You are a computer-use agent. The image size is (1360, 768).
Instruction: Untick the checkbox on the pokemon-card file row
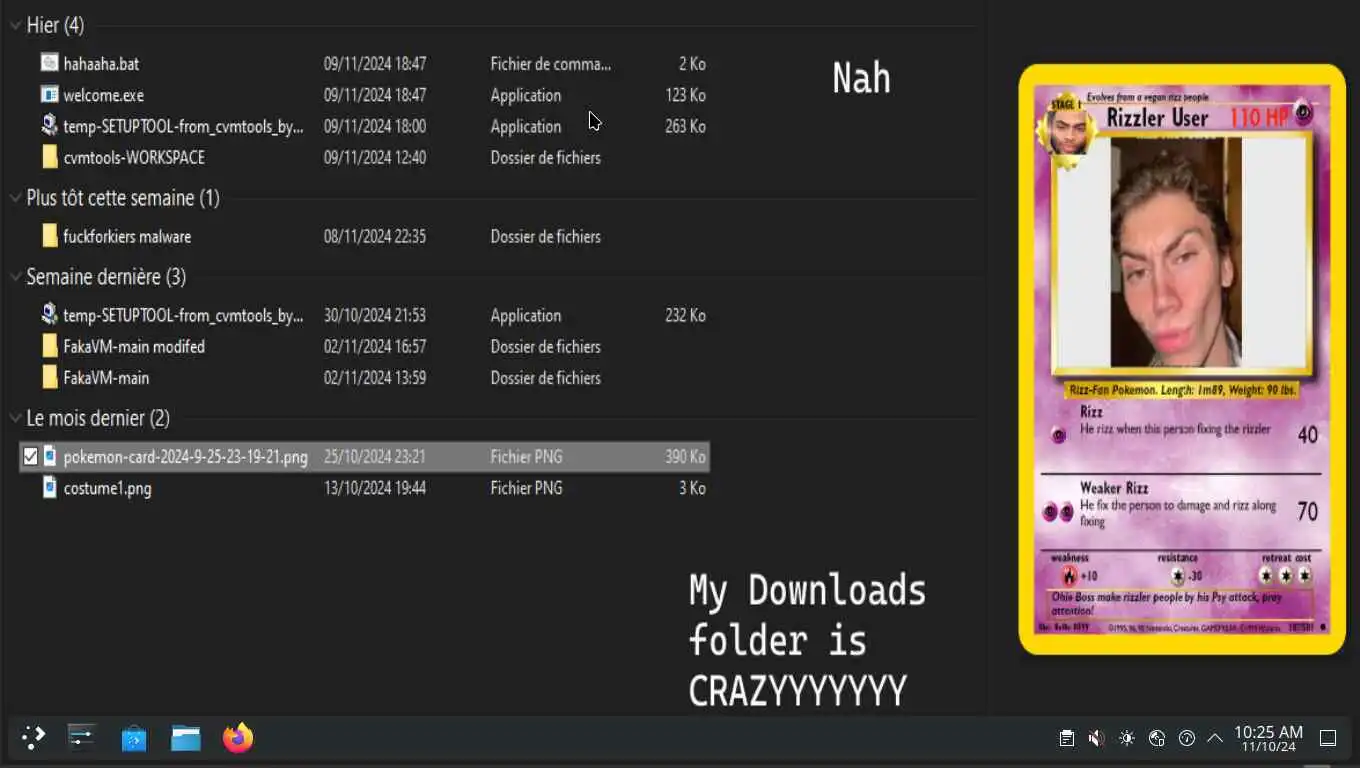(x=30, y=457)
